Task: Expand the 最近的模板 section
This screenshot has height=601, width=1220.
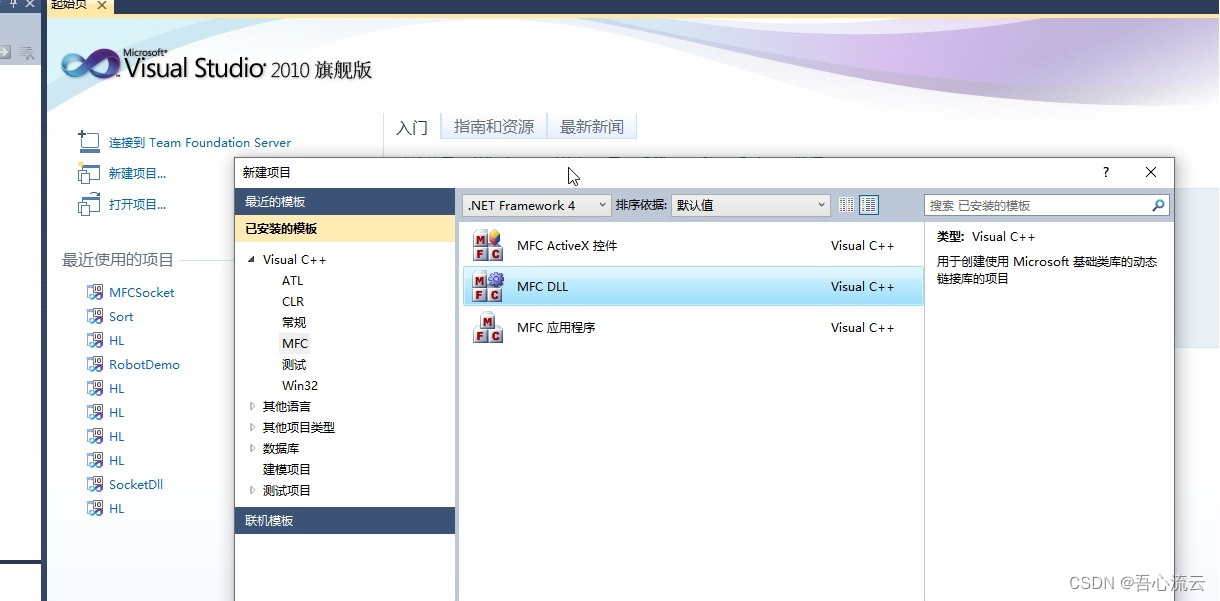Action: pos(345,201)
